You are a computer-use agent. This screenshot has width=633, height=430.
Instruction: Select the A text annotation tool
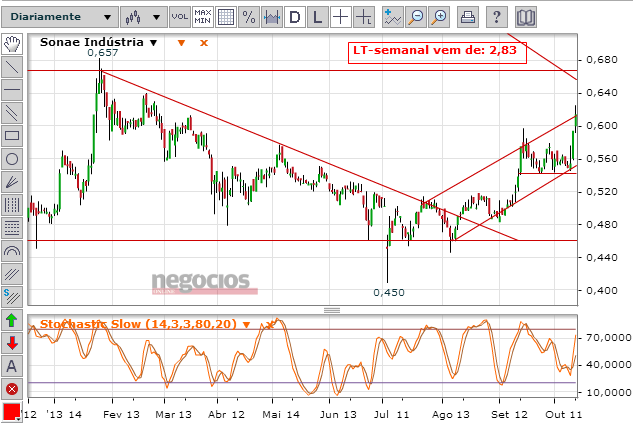pyautogui.click(x=12, y=366)
